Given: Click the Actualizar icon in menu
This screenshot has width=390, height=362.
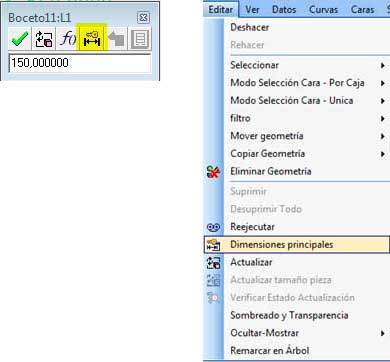Looking at the screenshot, I should click(x=213, y=263).
